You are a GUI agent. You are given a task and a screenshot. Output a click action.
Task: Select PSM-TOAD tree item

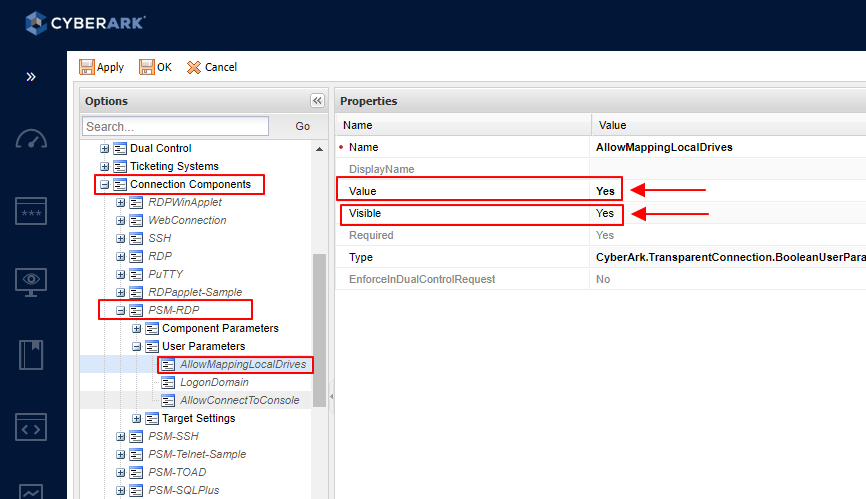(x=177, y=473)
